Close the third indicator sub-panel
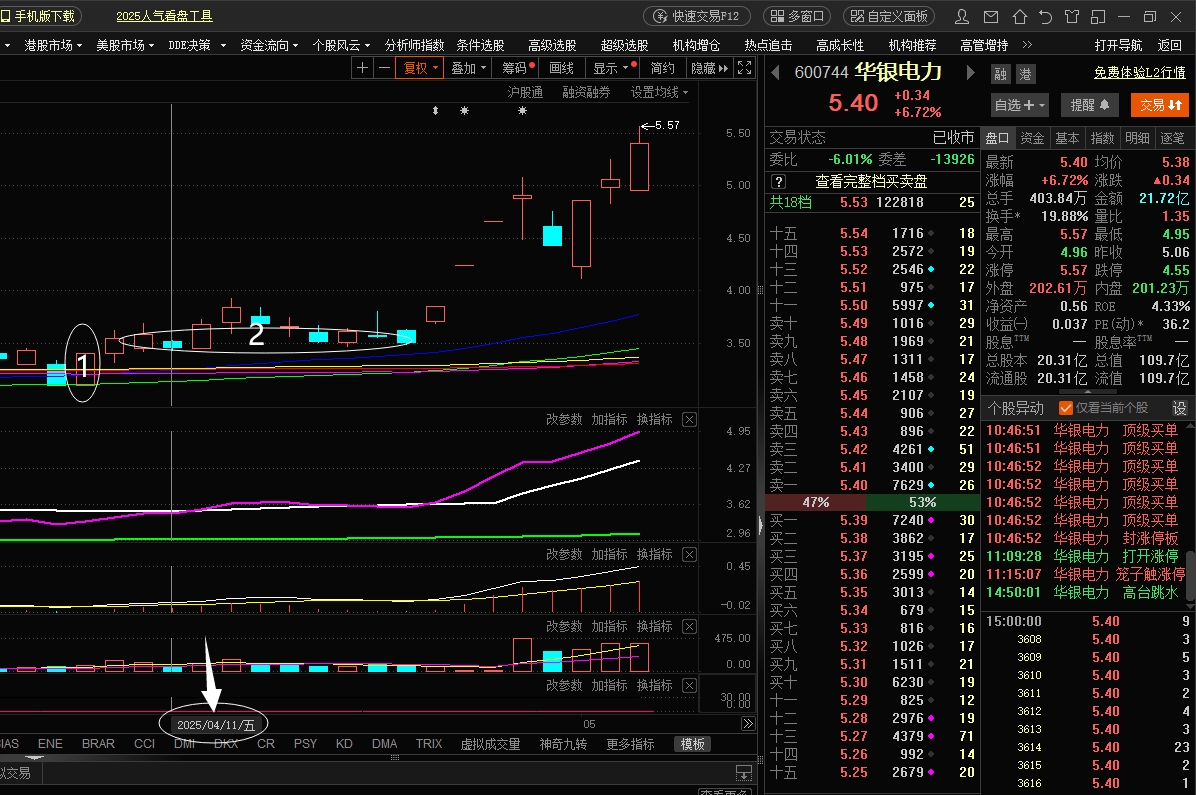1196x795 pixels. [689, 626]
